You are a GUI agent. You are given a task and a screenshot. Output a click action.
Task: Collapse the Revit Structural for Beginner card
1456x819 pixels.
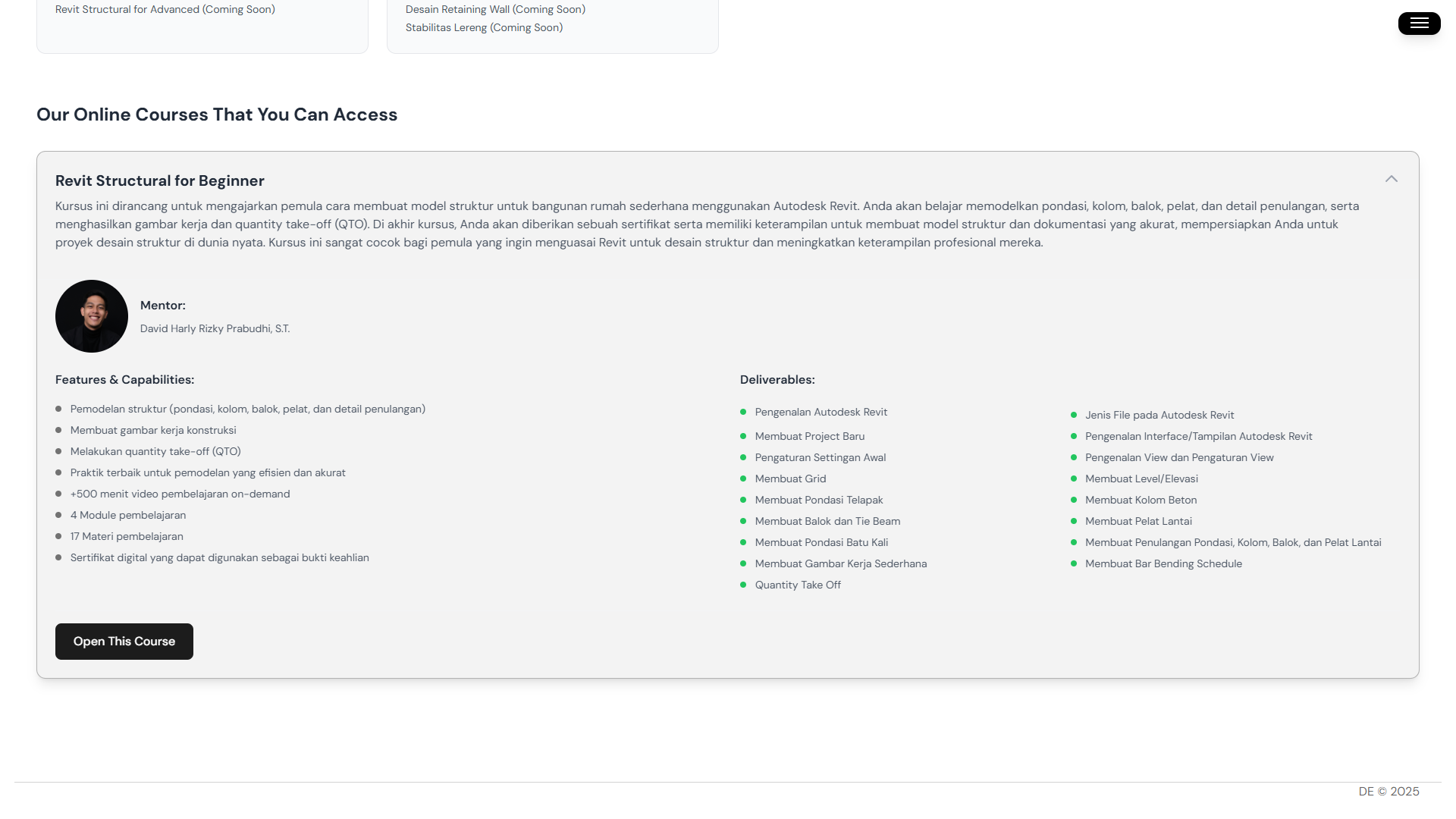coord(1391,180)
